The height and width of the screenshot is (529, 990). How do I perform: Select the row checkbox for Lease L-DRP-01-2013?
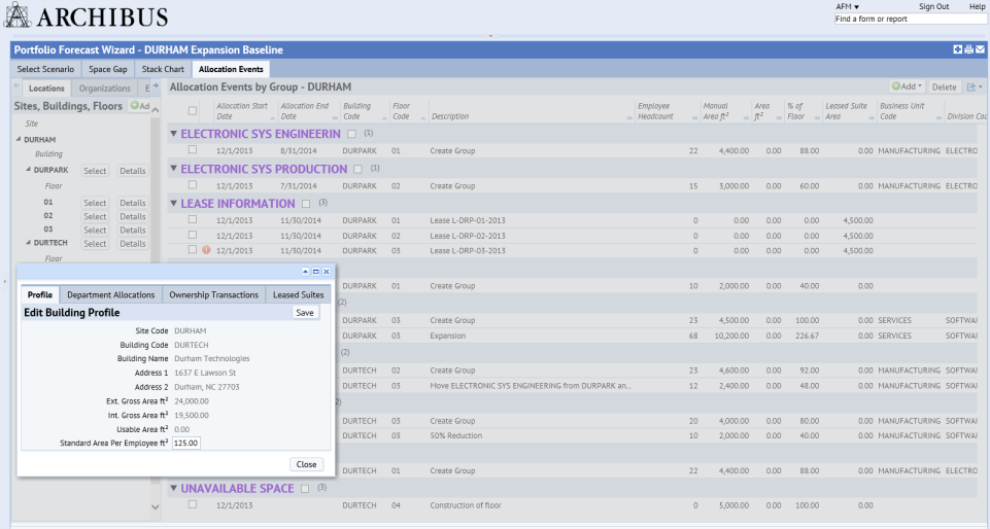(193, 220)
